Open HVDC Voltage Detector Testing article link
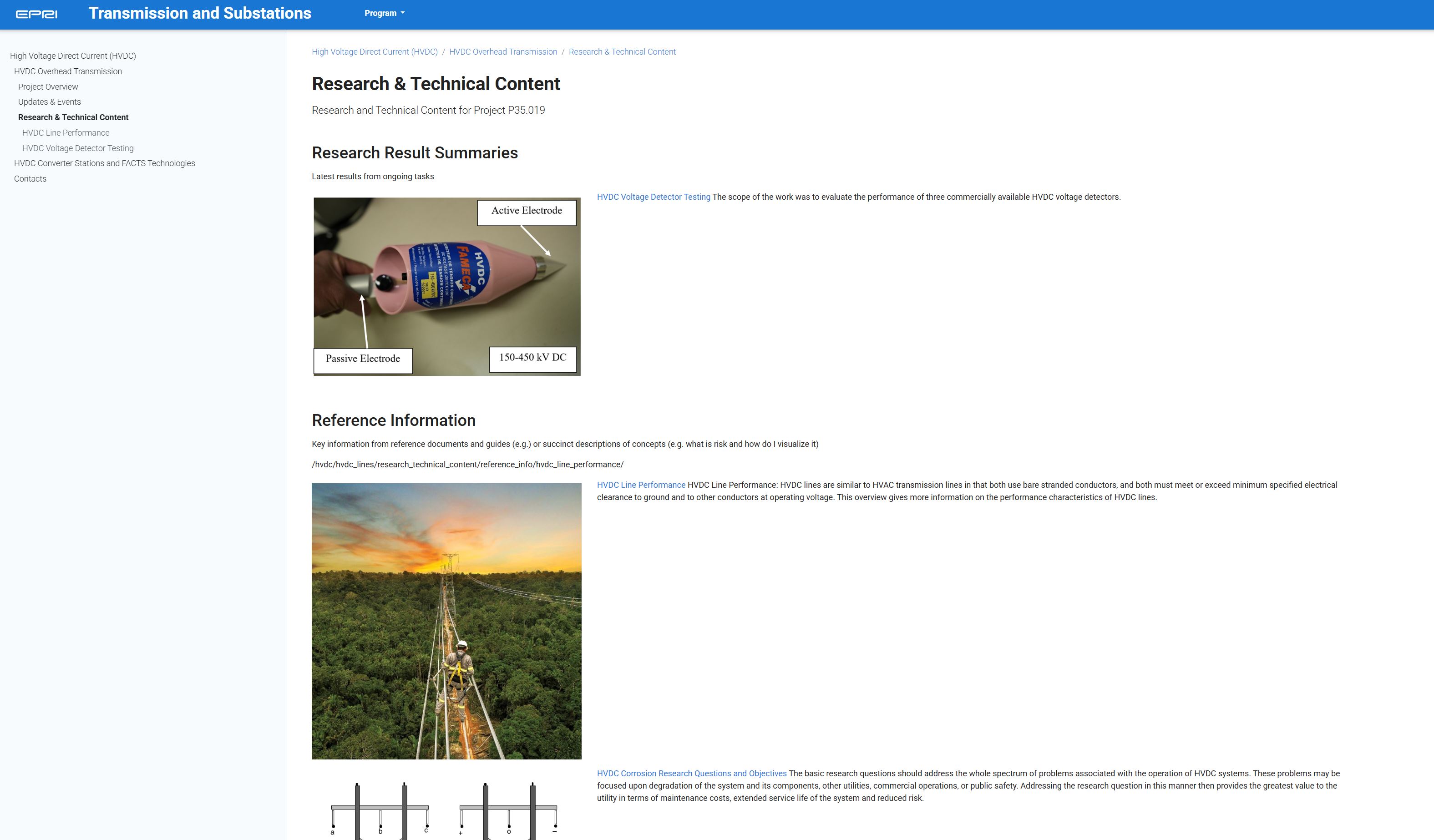Viewport: 1434px width, 840px height. 653,197
